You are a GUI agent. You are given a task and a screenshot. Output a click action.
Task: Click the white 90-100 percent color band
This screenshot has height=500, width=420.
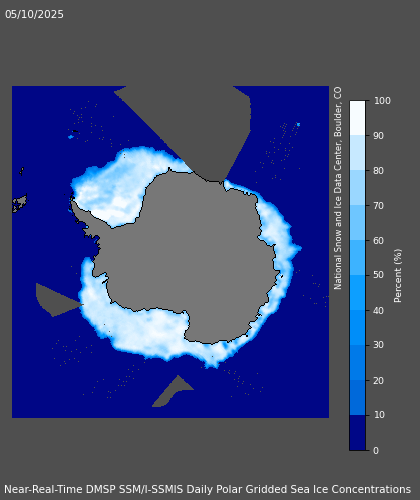[x=357, y=118]
